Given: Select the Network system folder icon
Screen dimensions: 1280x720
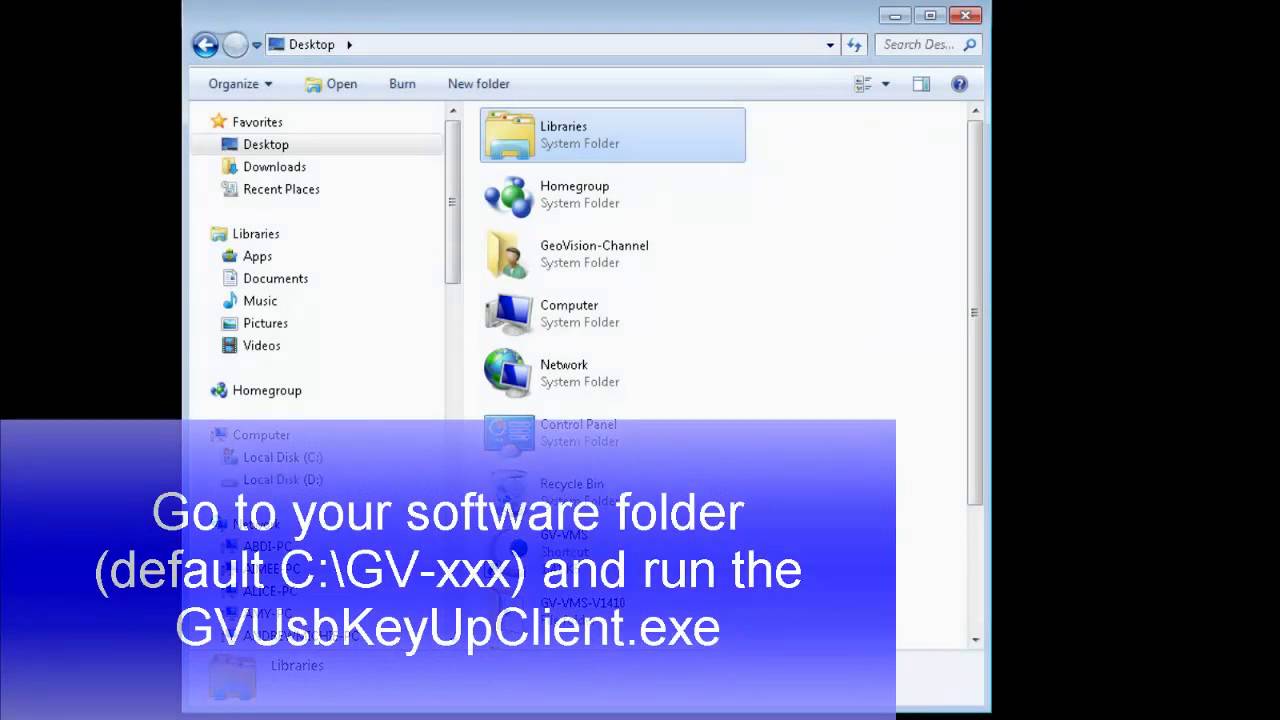Looking at the screenshot, I should pyautogui.click(x=509, y=373).
